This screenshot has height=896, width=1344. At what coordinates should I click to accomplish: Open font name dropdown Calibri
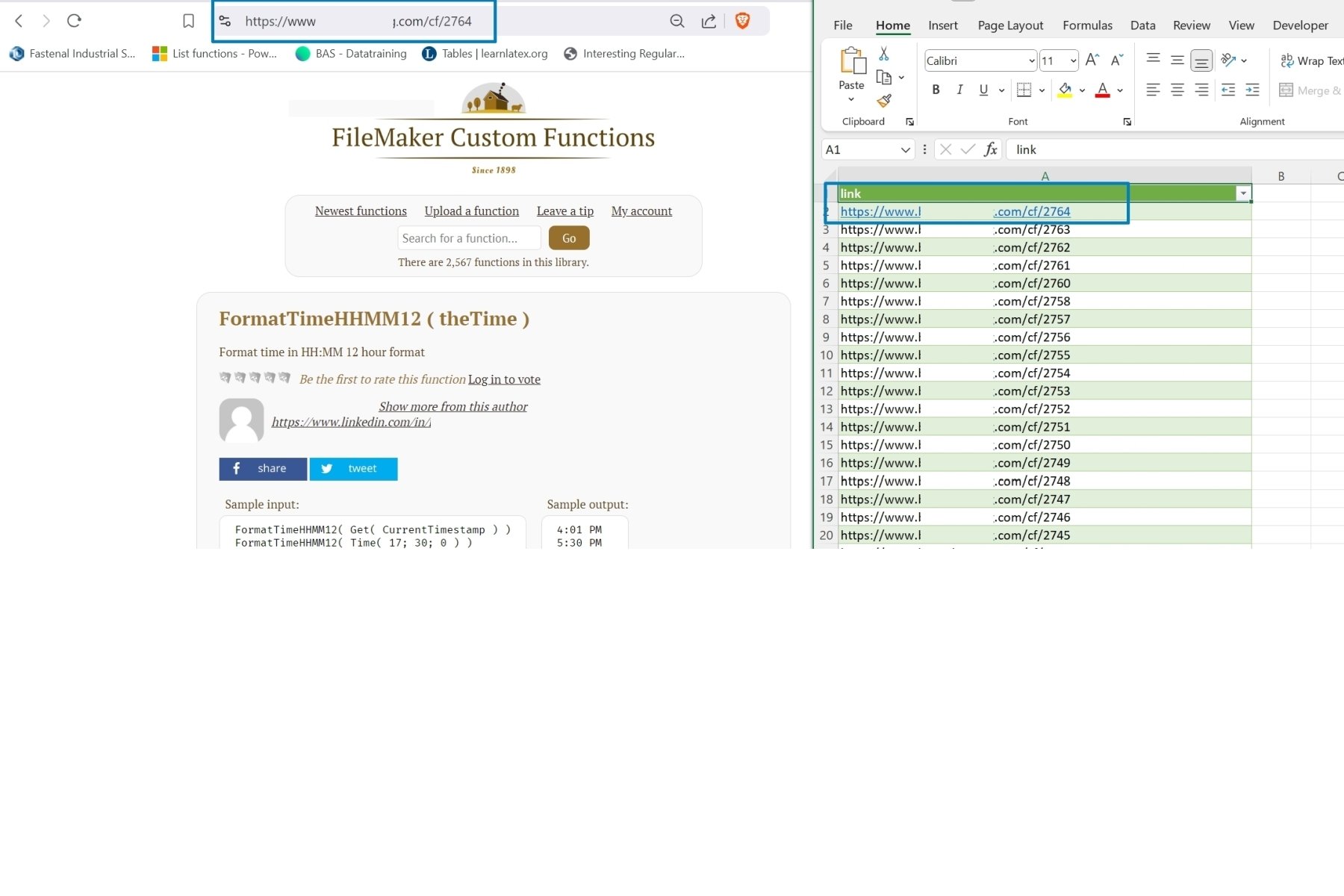1031,61
